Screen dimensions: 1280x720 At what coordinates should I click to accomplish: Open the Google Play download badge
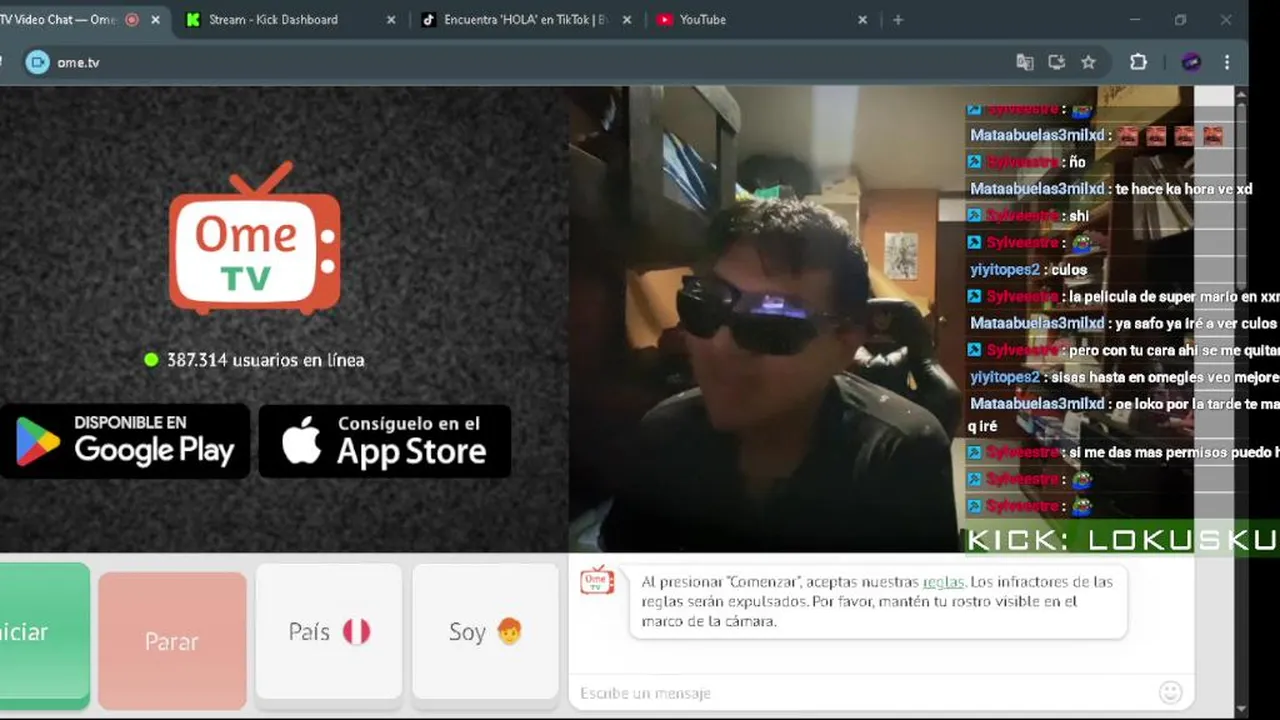[124, 441]
